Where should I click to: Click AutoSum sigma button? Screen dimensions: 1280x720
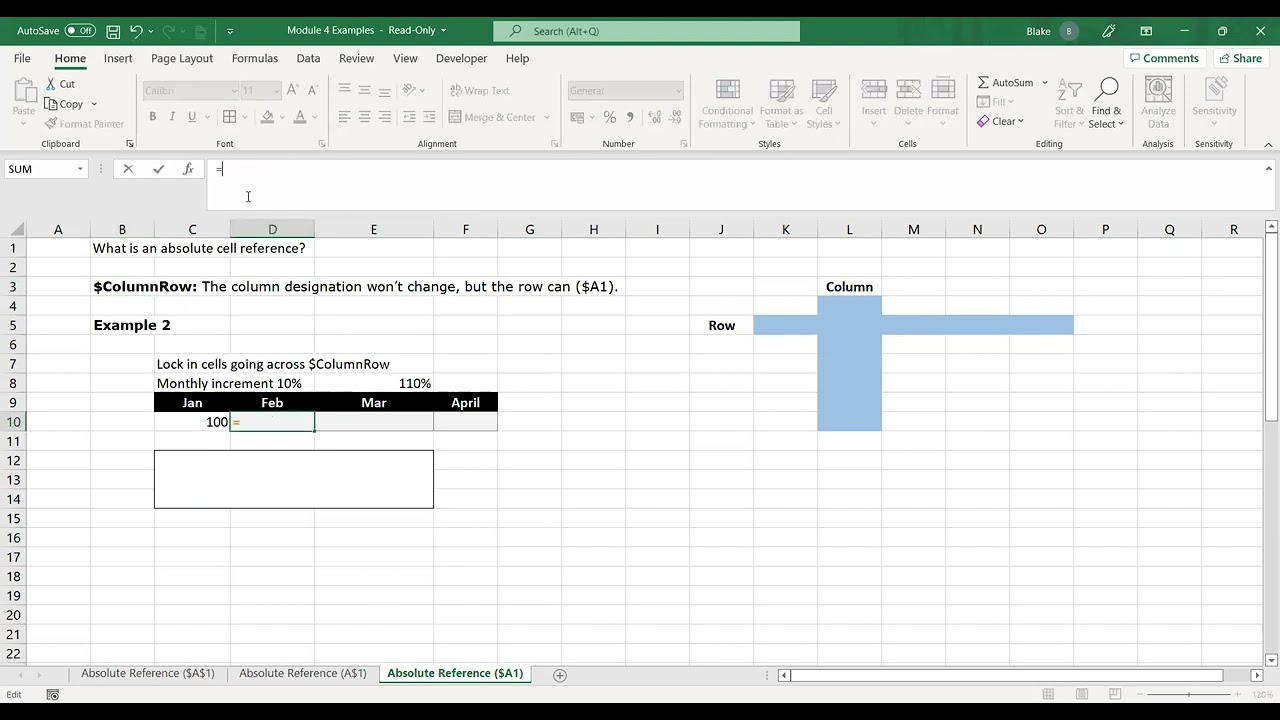click(1006, 83)
